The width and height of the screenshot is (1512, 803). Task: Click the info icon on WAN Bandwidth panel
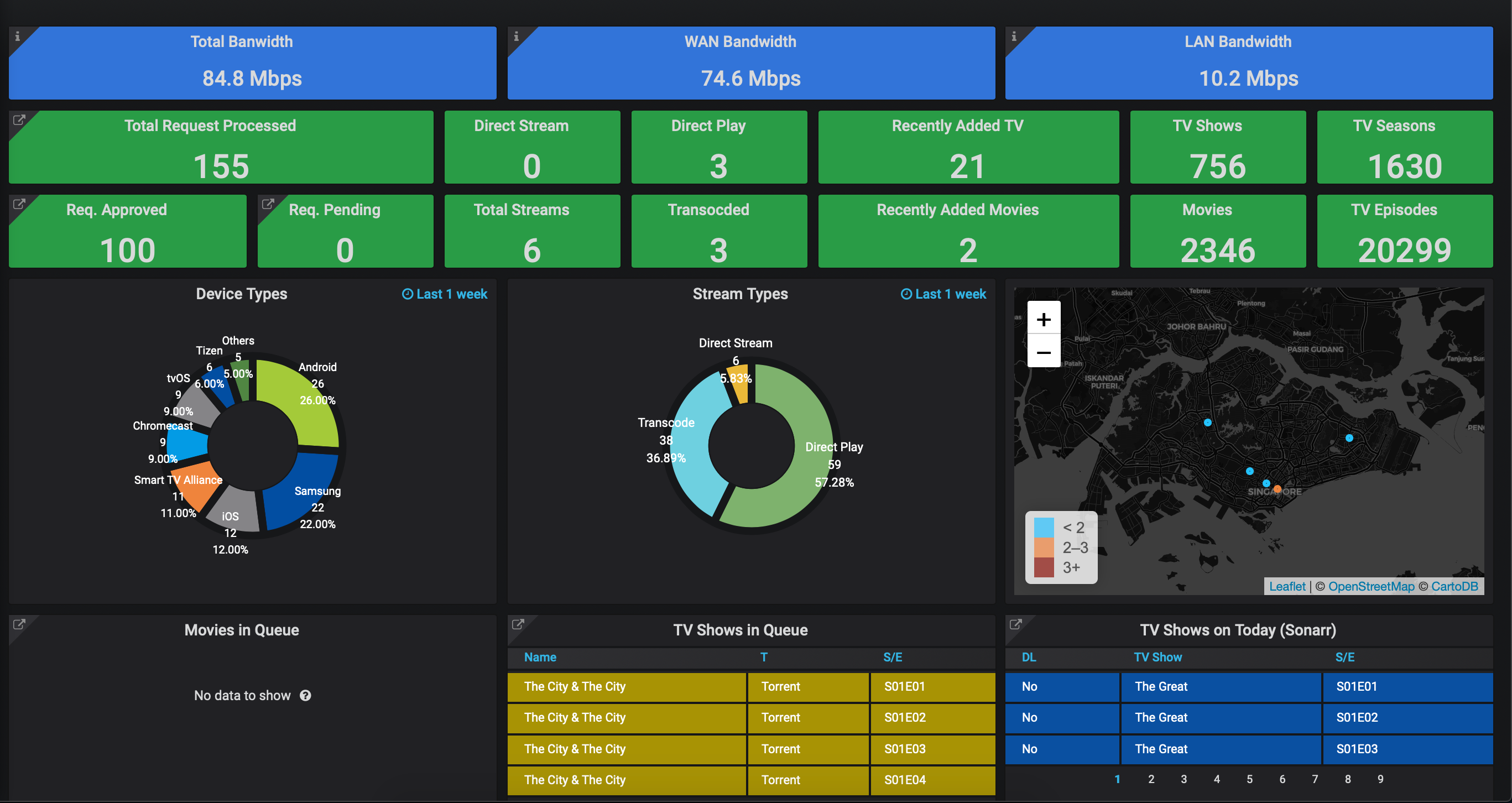point(516,36)
